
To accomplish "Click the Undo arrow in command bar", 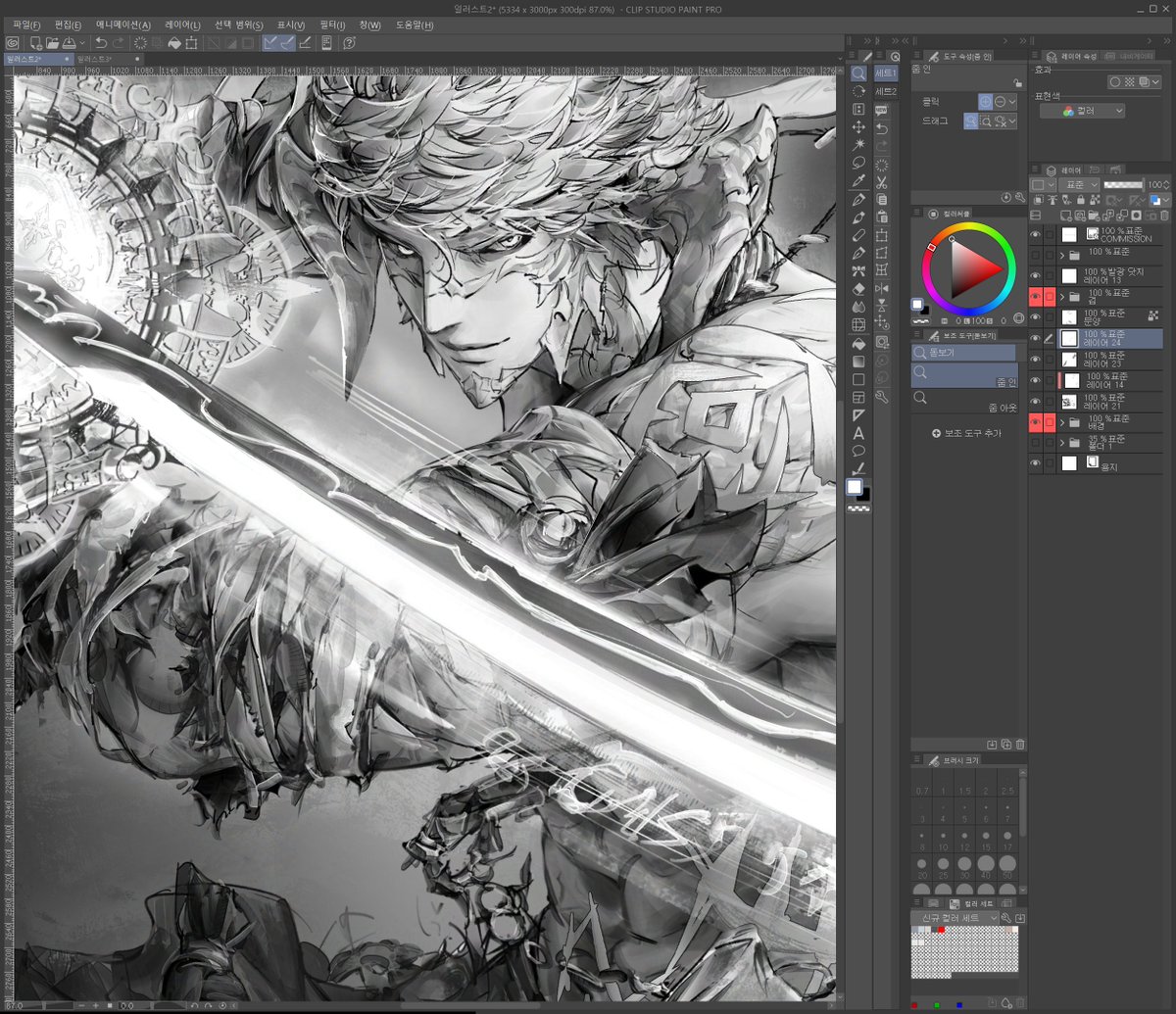I will [100, 43].
